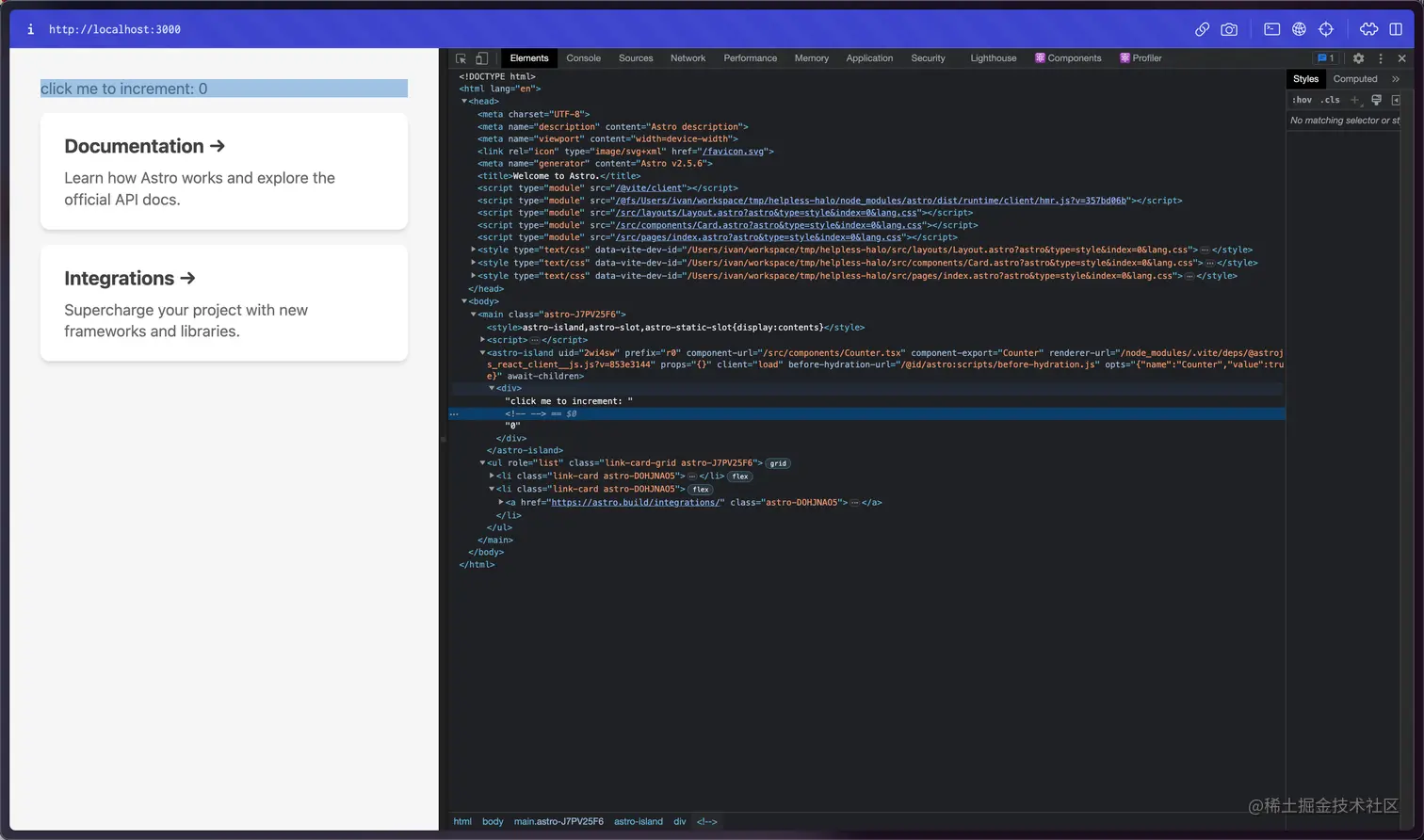Select the "click me to increment: " text node
The image size is (1424, 840).
[x=569, y=401]
